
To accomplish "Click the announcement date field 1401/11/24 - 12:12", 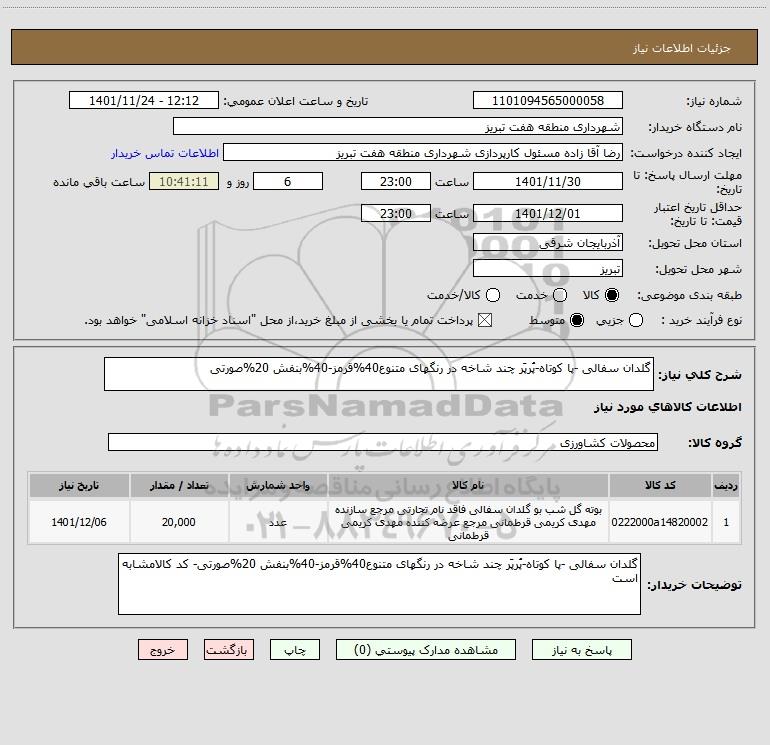I will tap(144, 101).
